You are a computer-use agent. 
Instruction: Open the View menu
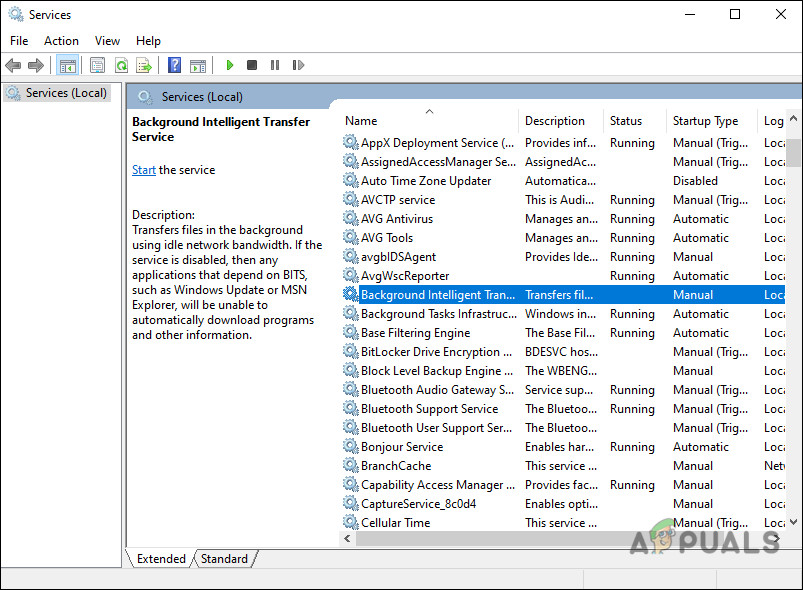click(x=107, y=41)
